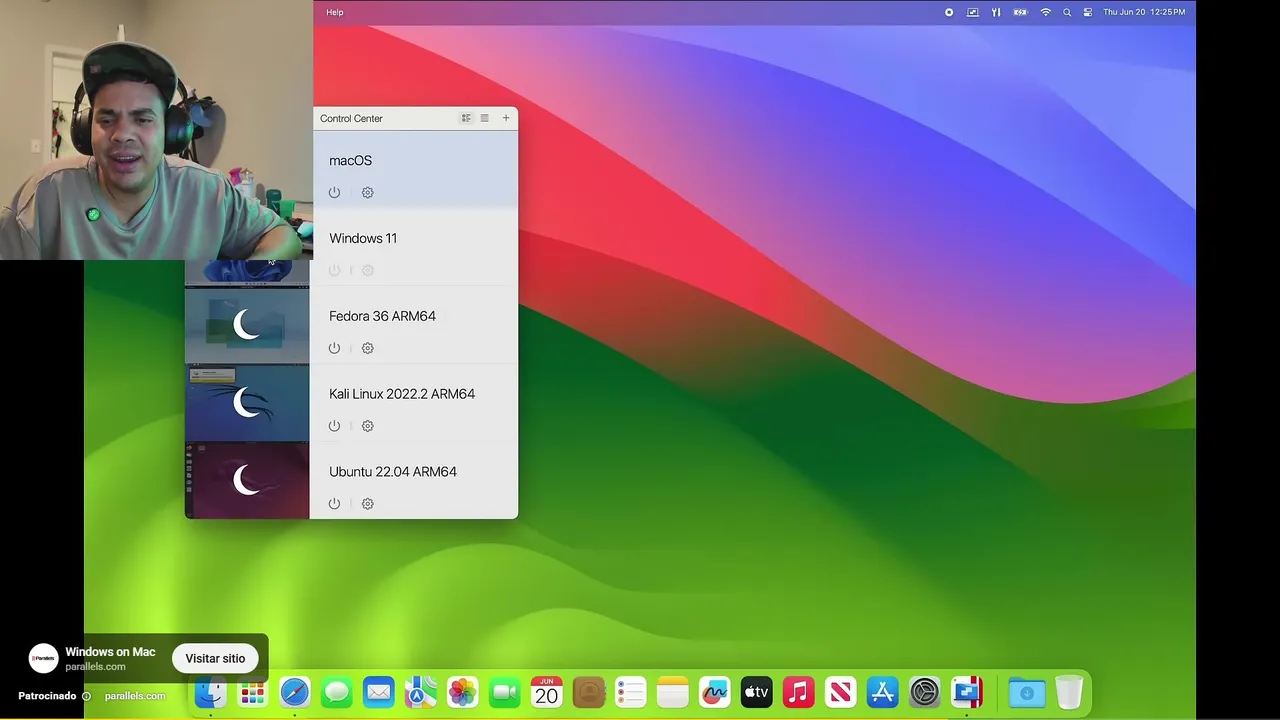Viewport: 1280px width, 720px height.
Task: Click the Ubuntu 22.04 suspended thumbnail
Action: coord(247,481)
